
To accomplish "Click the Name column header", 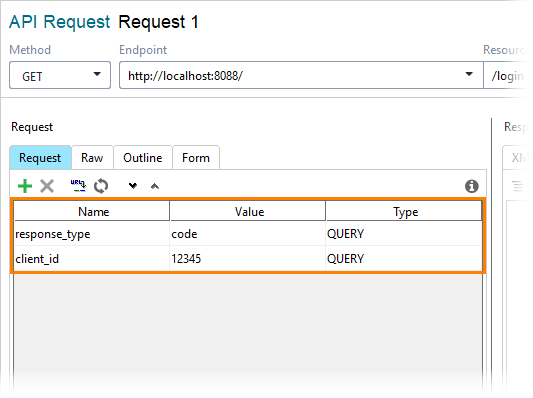I will pyautogui.click(x=92, y=211).
